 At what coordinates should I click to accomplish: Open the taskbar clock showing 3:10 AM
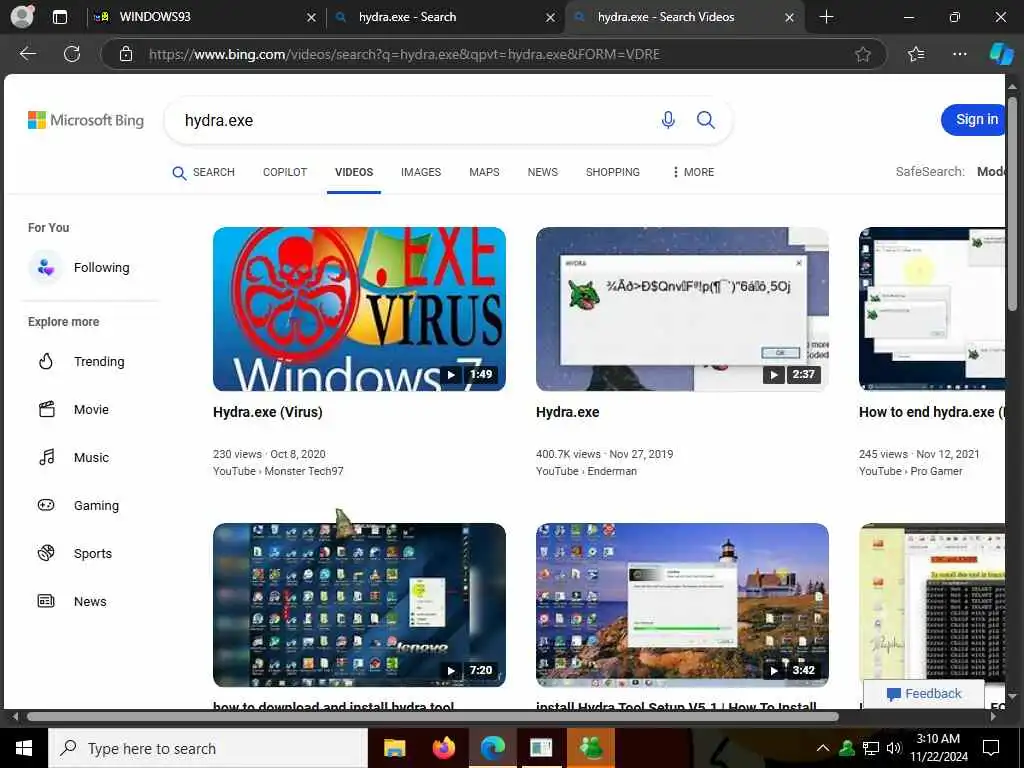pos(938,748)
